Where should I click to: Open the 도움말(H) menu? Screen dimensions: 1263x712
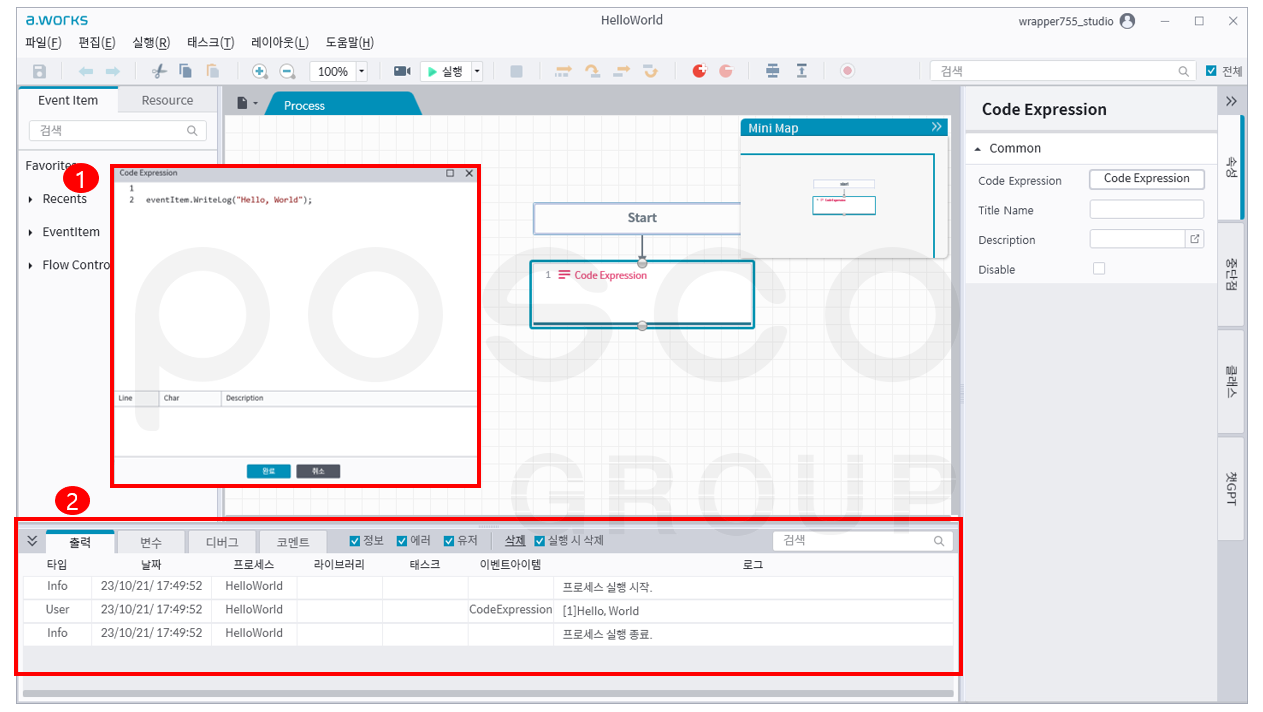350,43
